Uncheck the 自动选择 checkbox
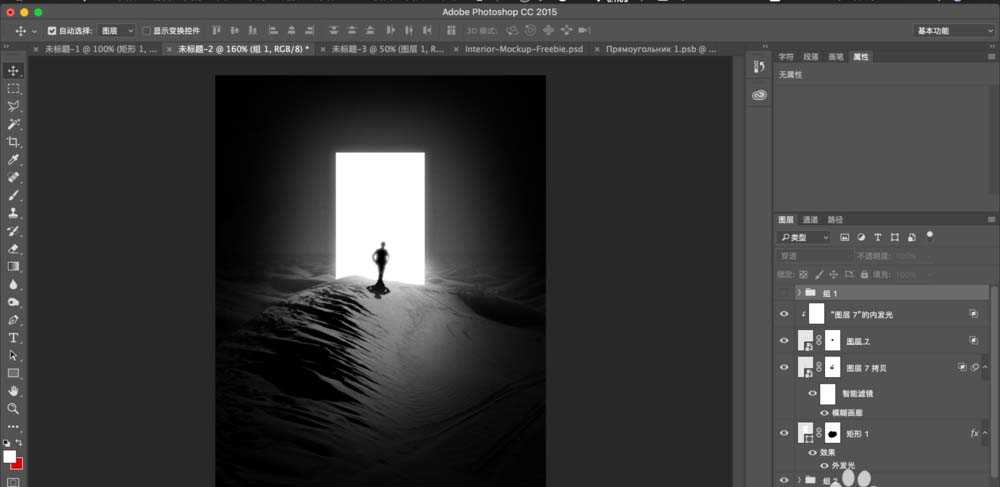1000x487 pixels. click(x=52, y=31)
